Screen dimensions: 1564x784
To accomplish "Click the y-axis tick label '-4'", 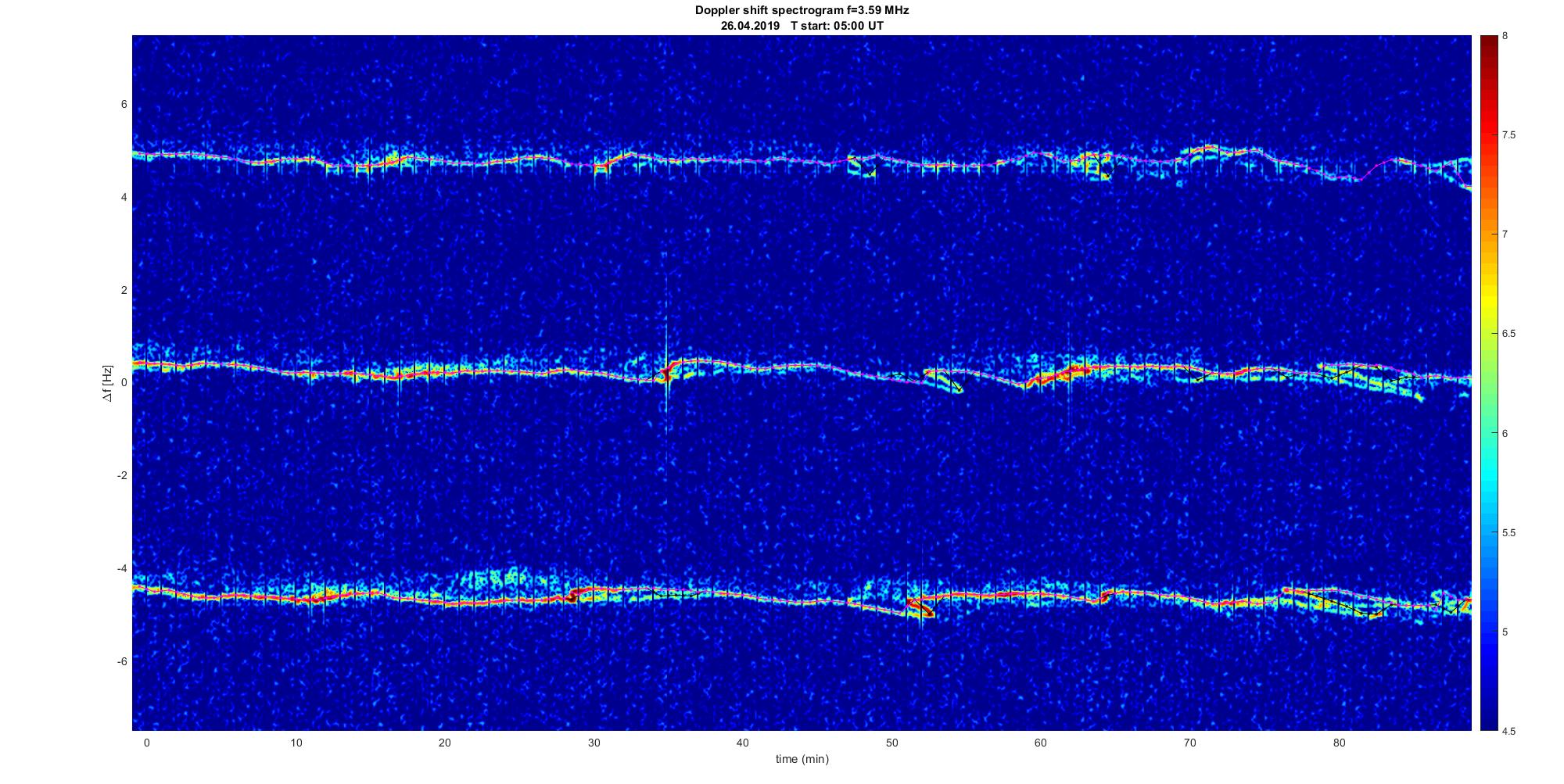I will (121, 568).
